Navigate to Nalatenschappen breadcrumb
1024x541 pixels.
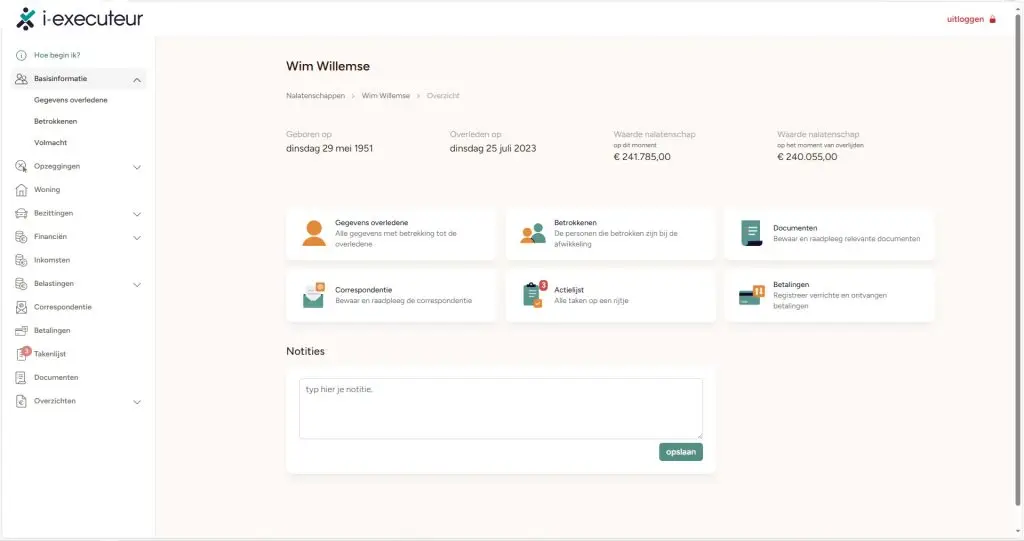tap(315, 96)
